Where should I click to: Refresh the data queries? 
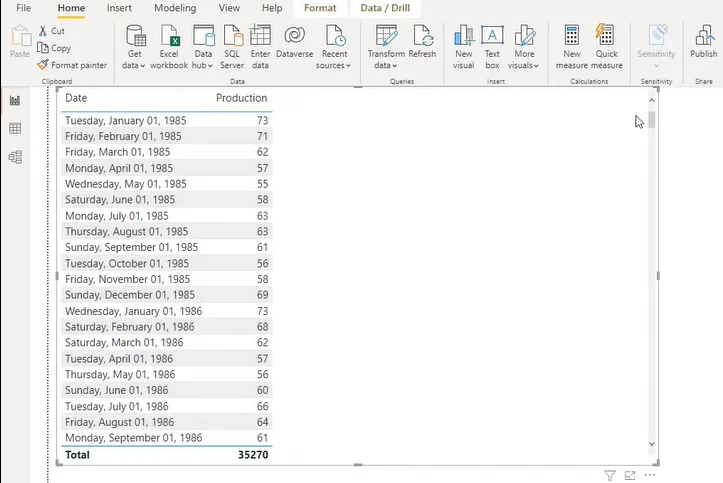[x=422, y=42]
